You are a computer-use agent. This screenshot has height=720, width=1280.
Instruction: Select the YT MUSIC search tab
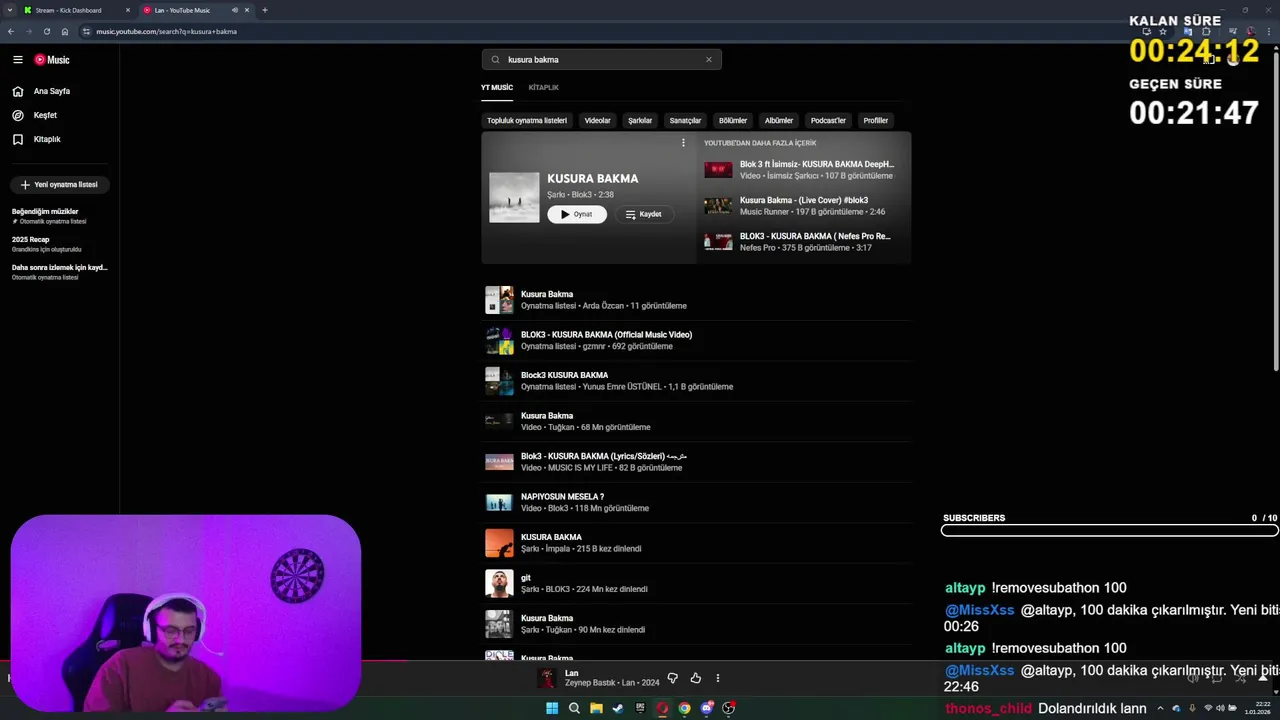pyautogui.click(x=497, y=87)
